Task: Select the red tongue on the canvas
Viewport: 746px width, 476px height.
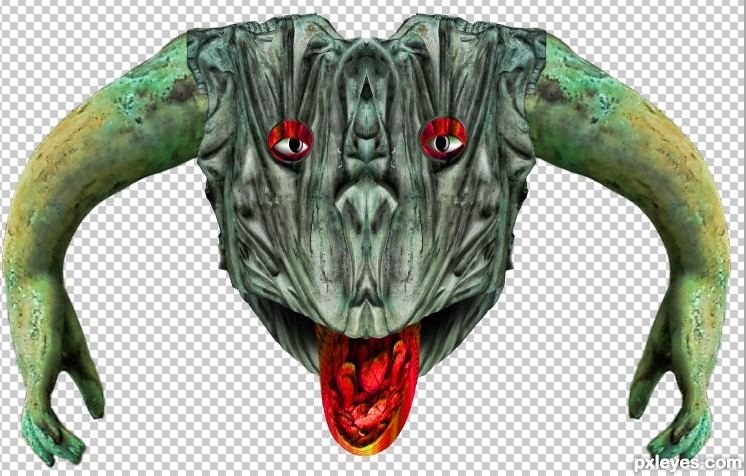Action: click(368, 388)
